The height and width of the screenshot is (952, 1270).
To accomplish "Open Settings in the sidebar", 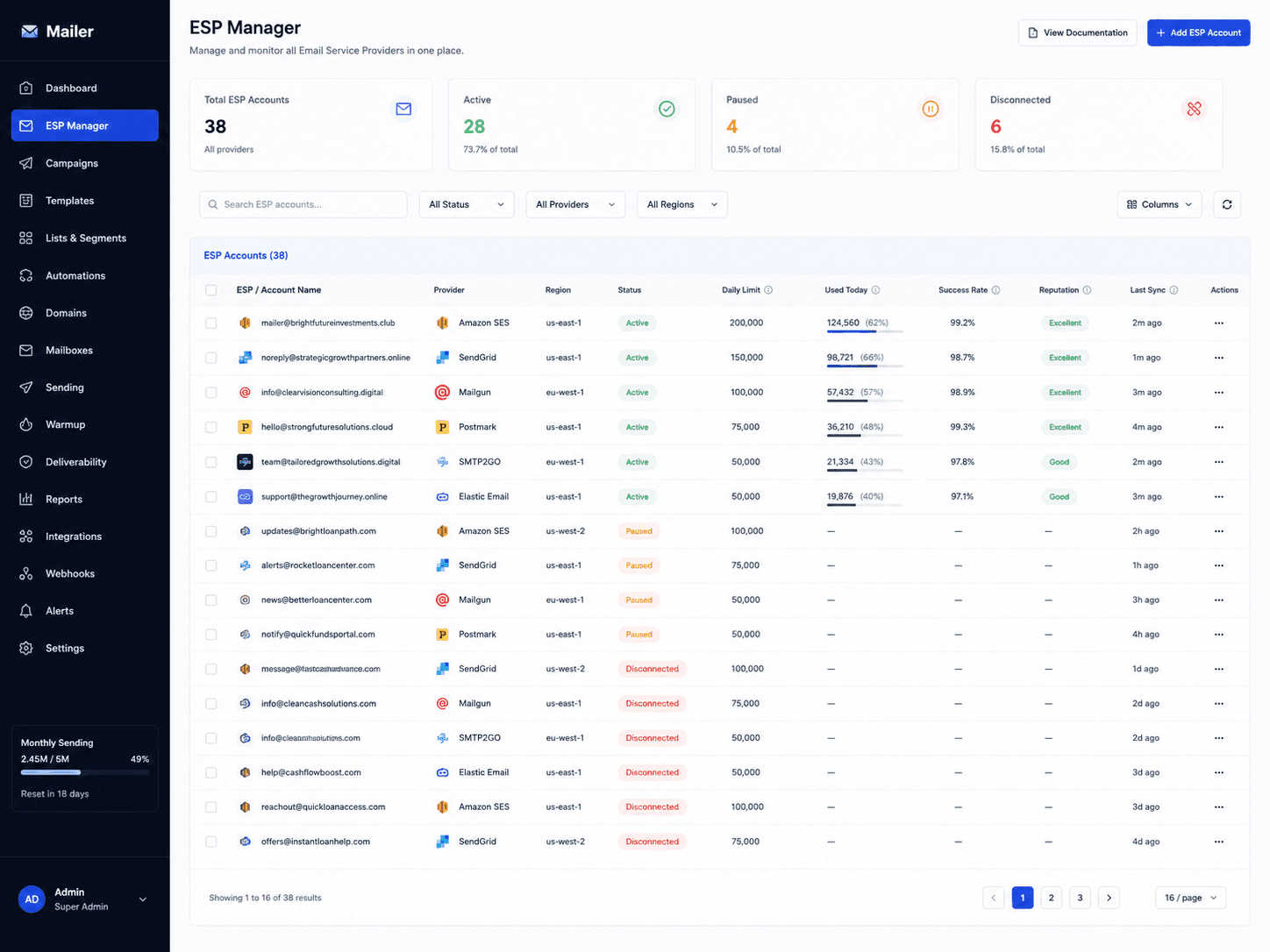I will (x=85, y=649).
